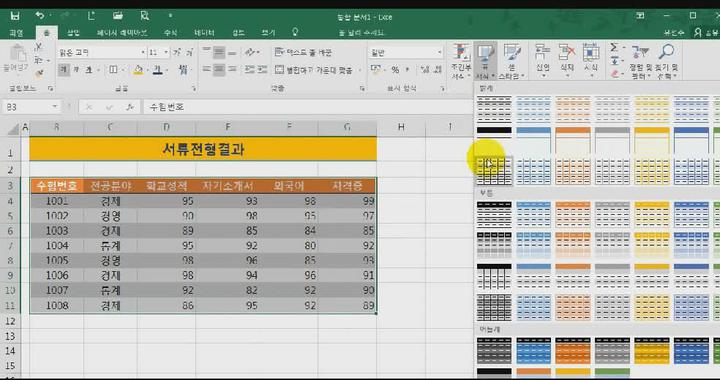The height and width of the screenshot is (380, 720).
Task: Apply the yellow fill color bucket
Action: [x=138, y=70]
